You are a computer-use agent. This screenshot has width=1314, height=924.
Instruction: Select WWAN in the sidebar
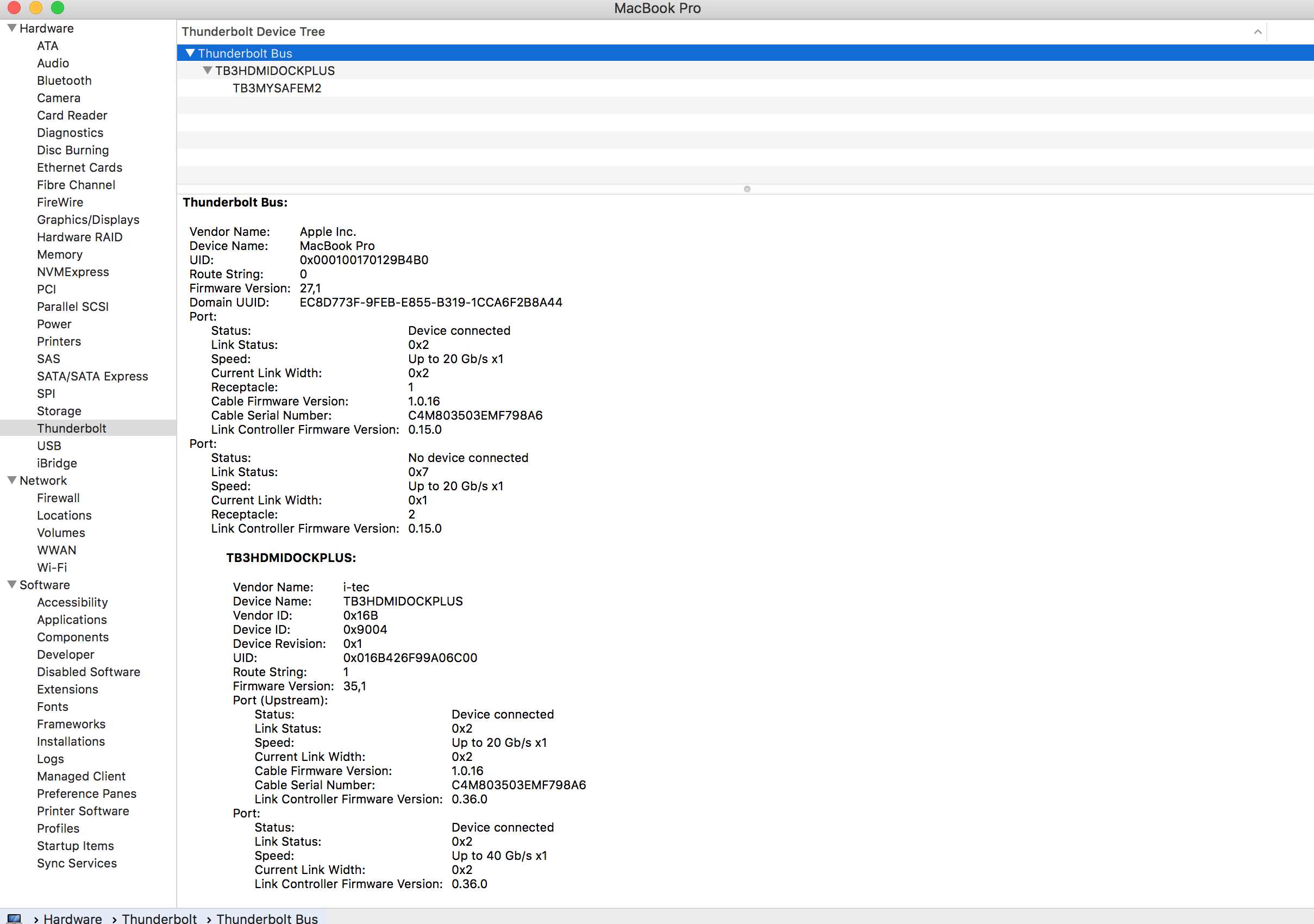[x=57, y=550]
